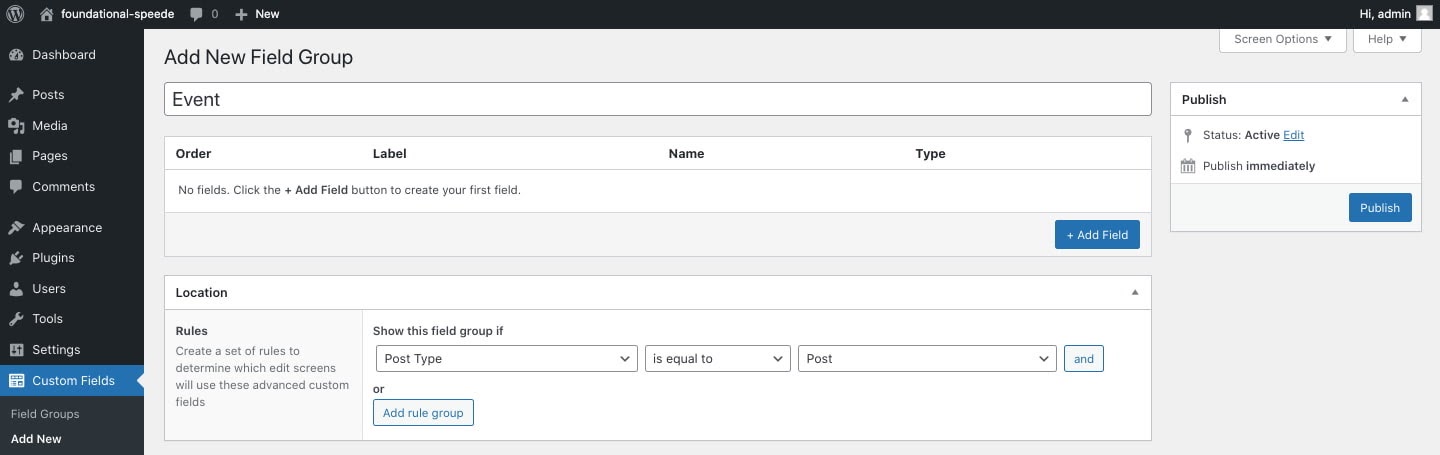Expand the Screen Options panel

1282,39
